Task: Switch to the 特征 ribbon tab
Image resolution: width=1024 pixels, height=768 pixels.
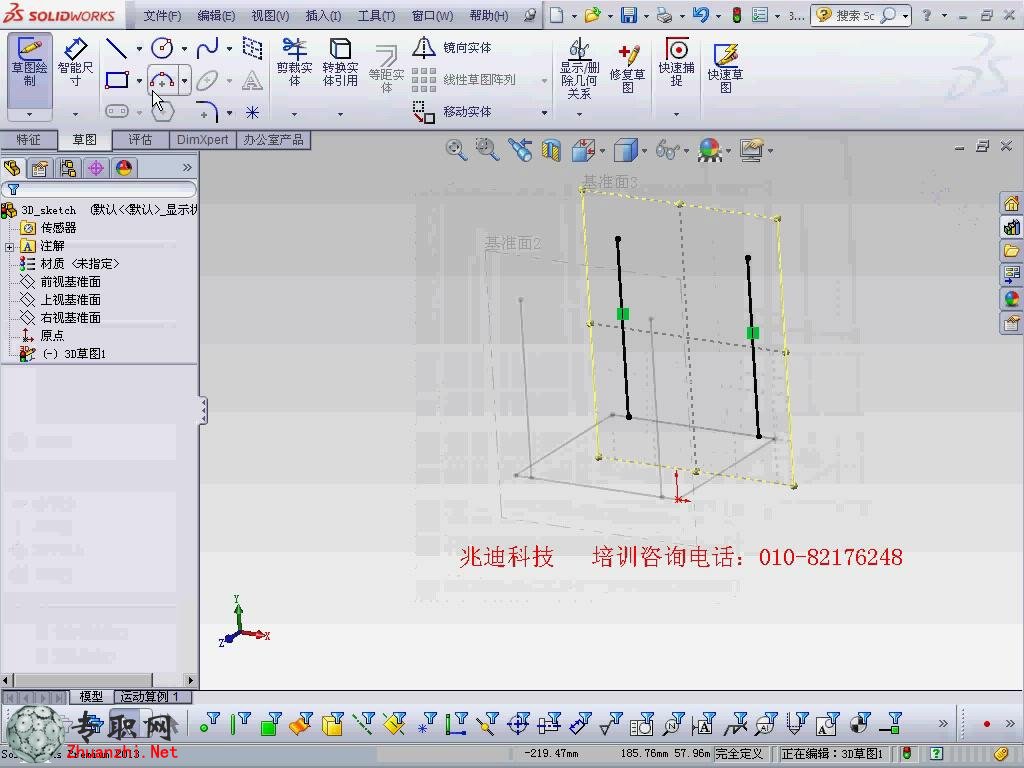Action: click(28, 140)
